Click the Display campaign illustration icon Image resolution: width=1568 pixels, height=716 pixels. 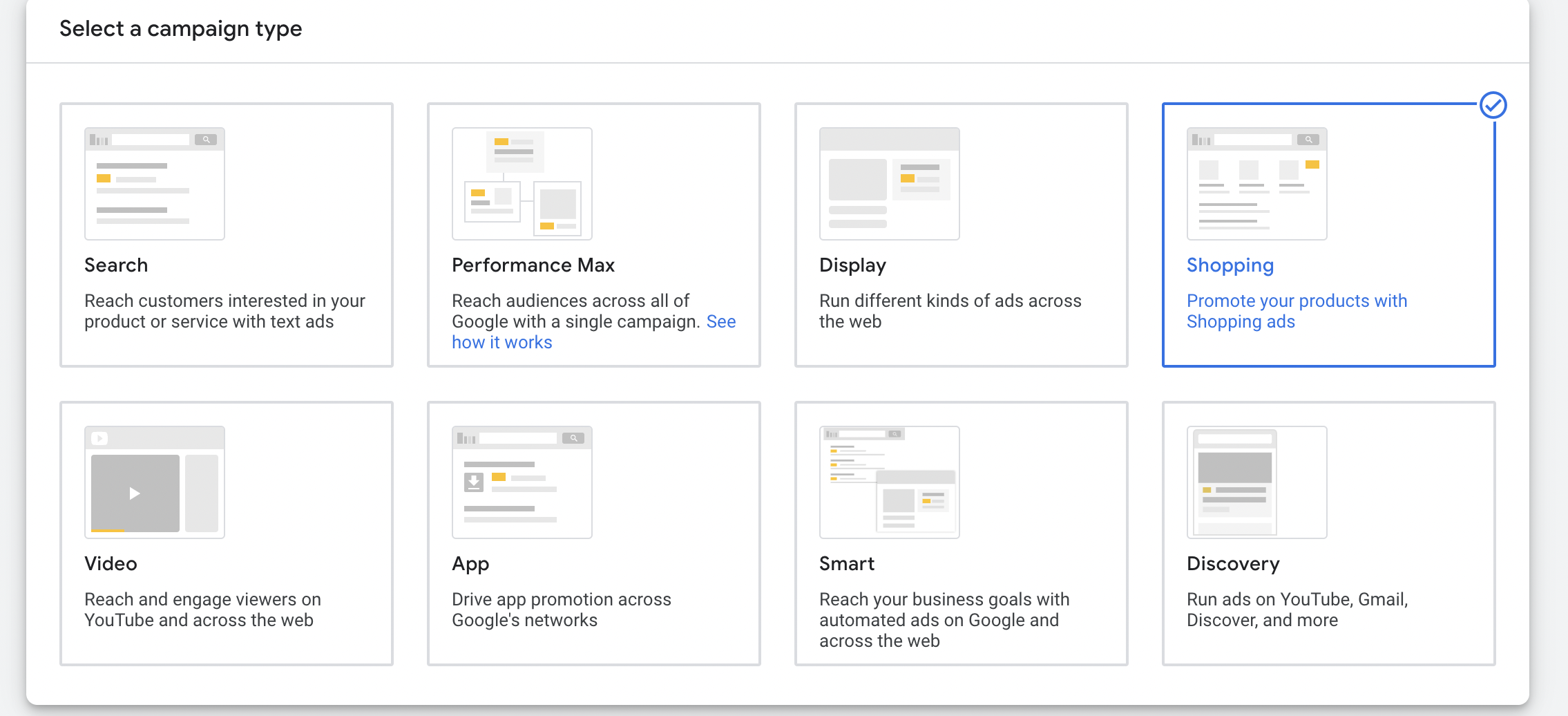point(890,184)
